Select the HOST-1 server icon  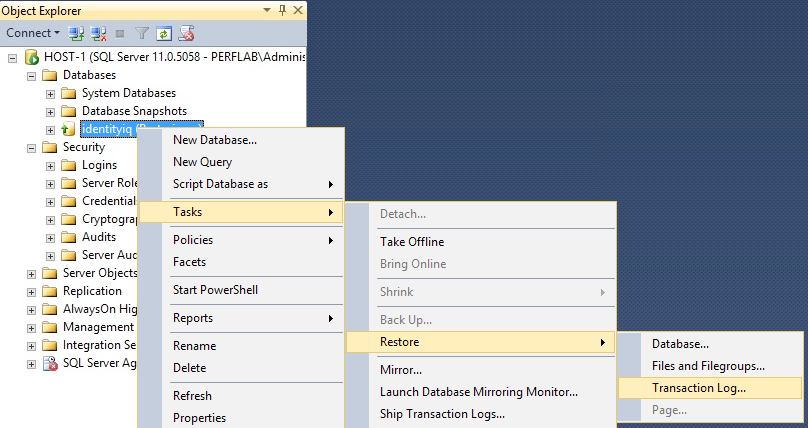coord(32,57)
